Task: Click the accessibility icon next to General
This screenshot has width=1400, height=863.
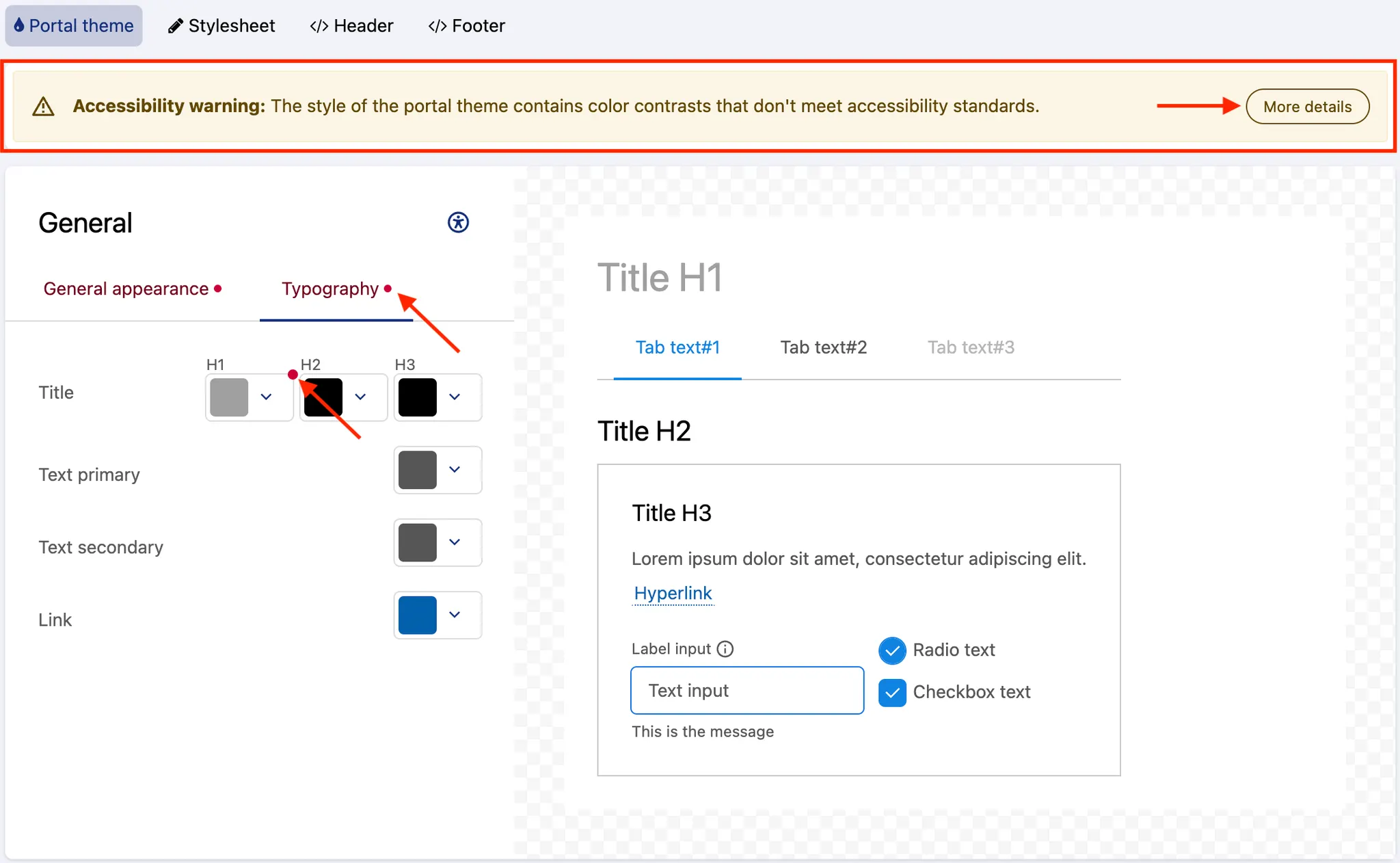Action: pos(458,222)
